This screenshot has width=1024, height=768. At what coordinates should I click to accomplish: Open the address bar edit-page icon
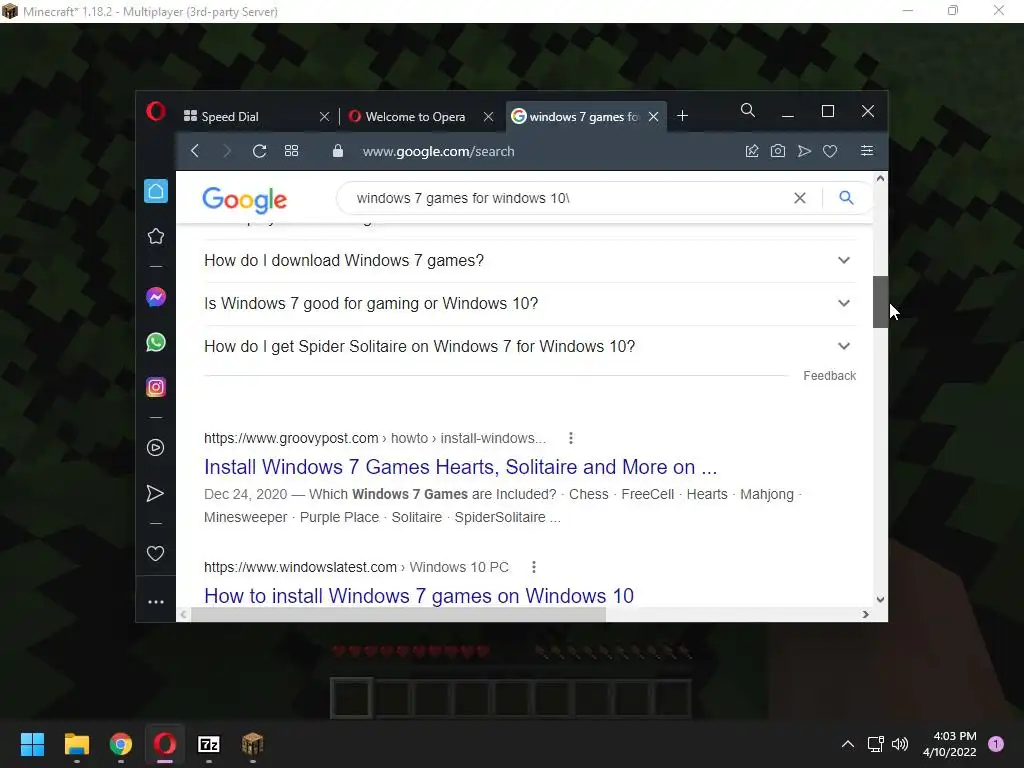752,151
